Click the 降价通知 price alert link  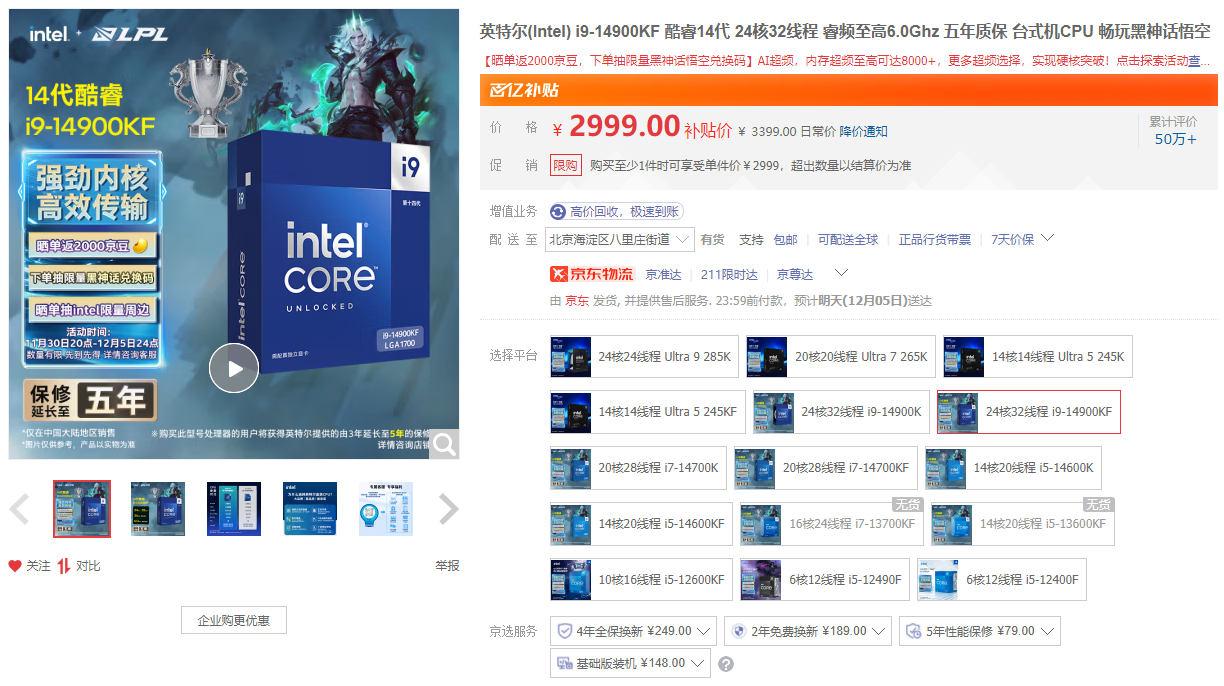tap(863, 132)
